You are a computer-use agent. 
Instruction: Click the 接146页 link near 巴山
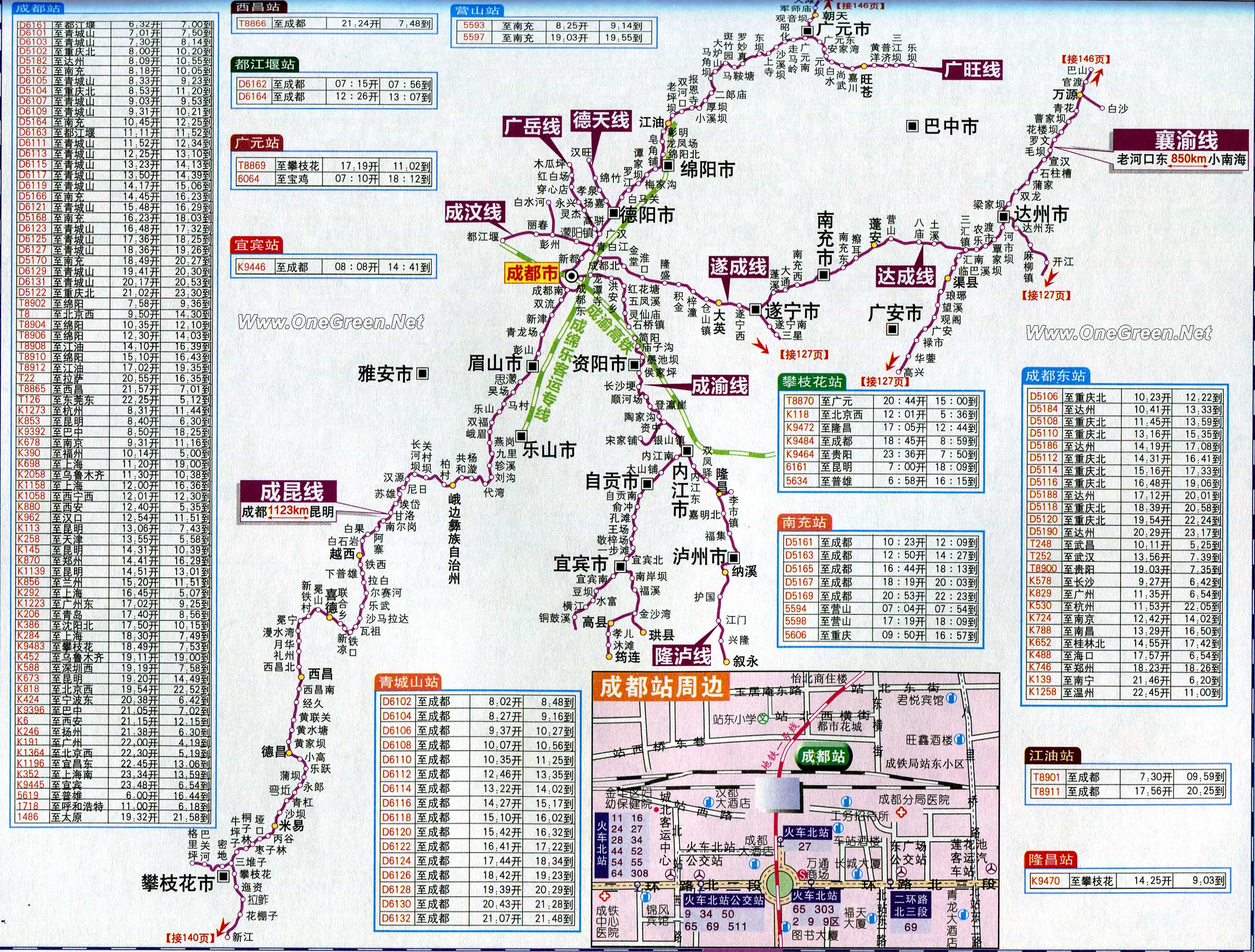click(x=1087, y=58)
